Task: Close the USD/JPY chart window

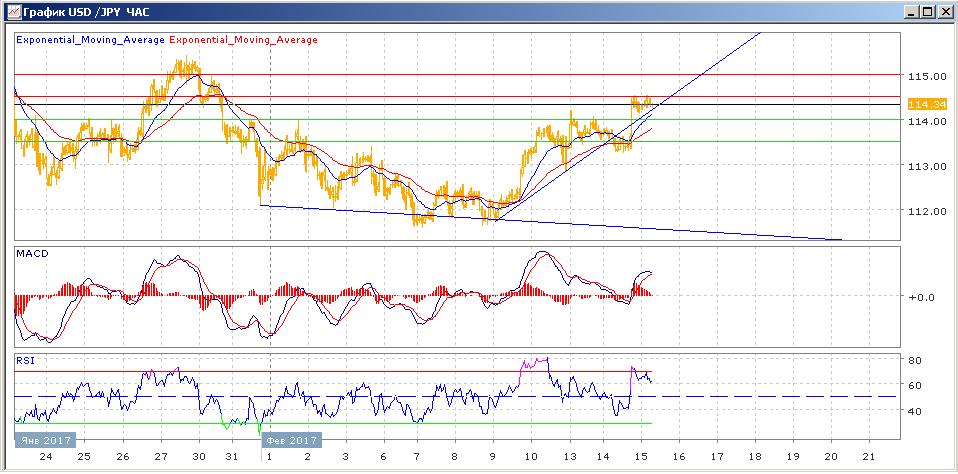Action: (944, 13)
